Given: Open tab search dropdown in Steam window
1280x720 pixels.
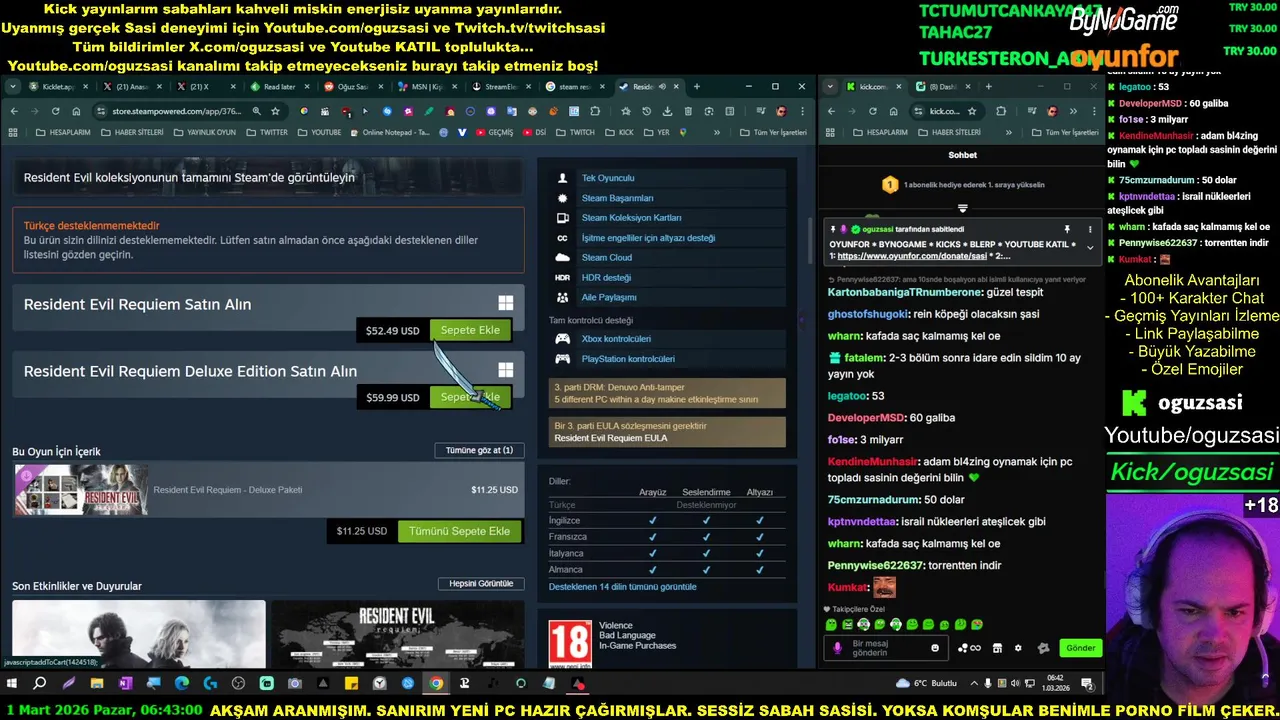Looking at the screenshot, I should 13,87.
